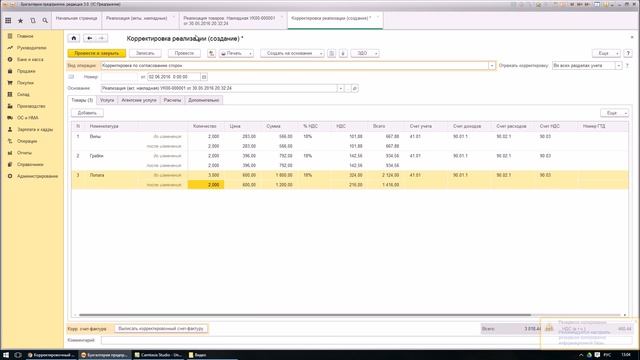Click the Администрирование gear icon
640x360 pixels.
[10, 176]
